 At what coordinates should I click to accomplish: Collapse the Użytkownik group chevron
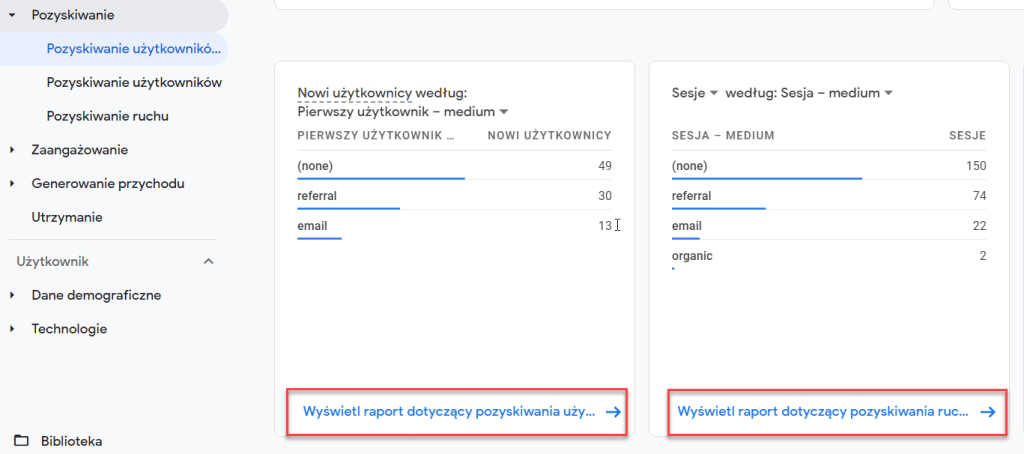pos(208,262)
